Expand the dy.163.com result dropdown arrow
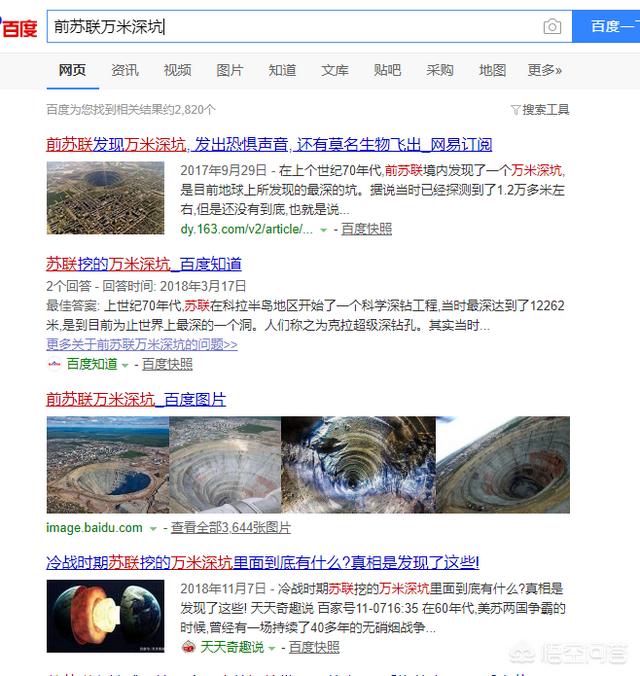The width and height of the screenshot is (640, 676). pos(323,230)
